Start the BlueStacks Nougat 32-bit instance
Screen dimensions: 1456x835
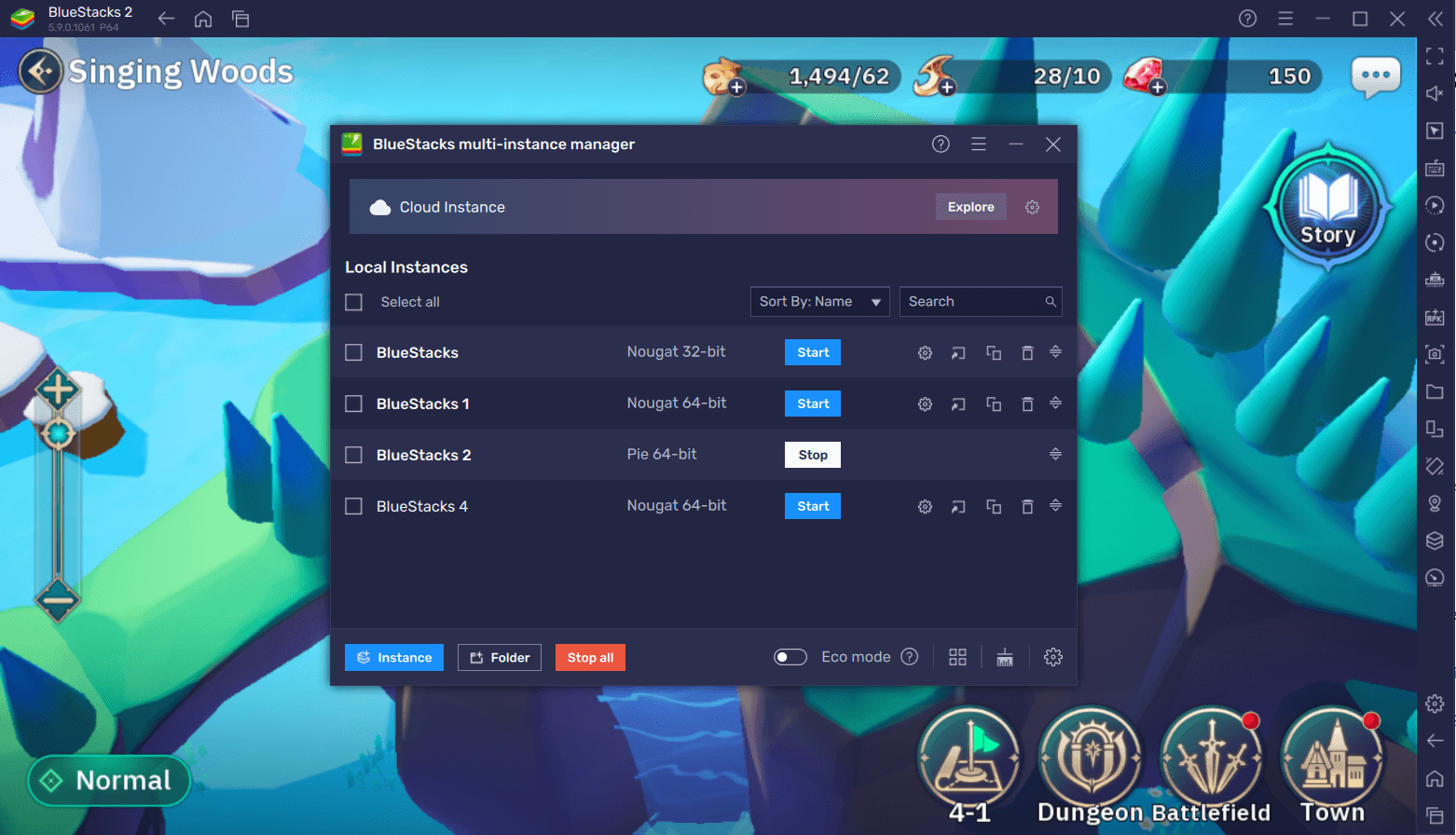pos(813,352)
